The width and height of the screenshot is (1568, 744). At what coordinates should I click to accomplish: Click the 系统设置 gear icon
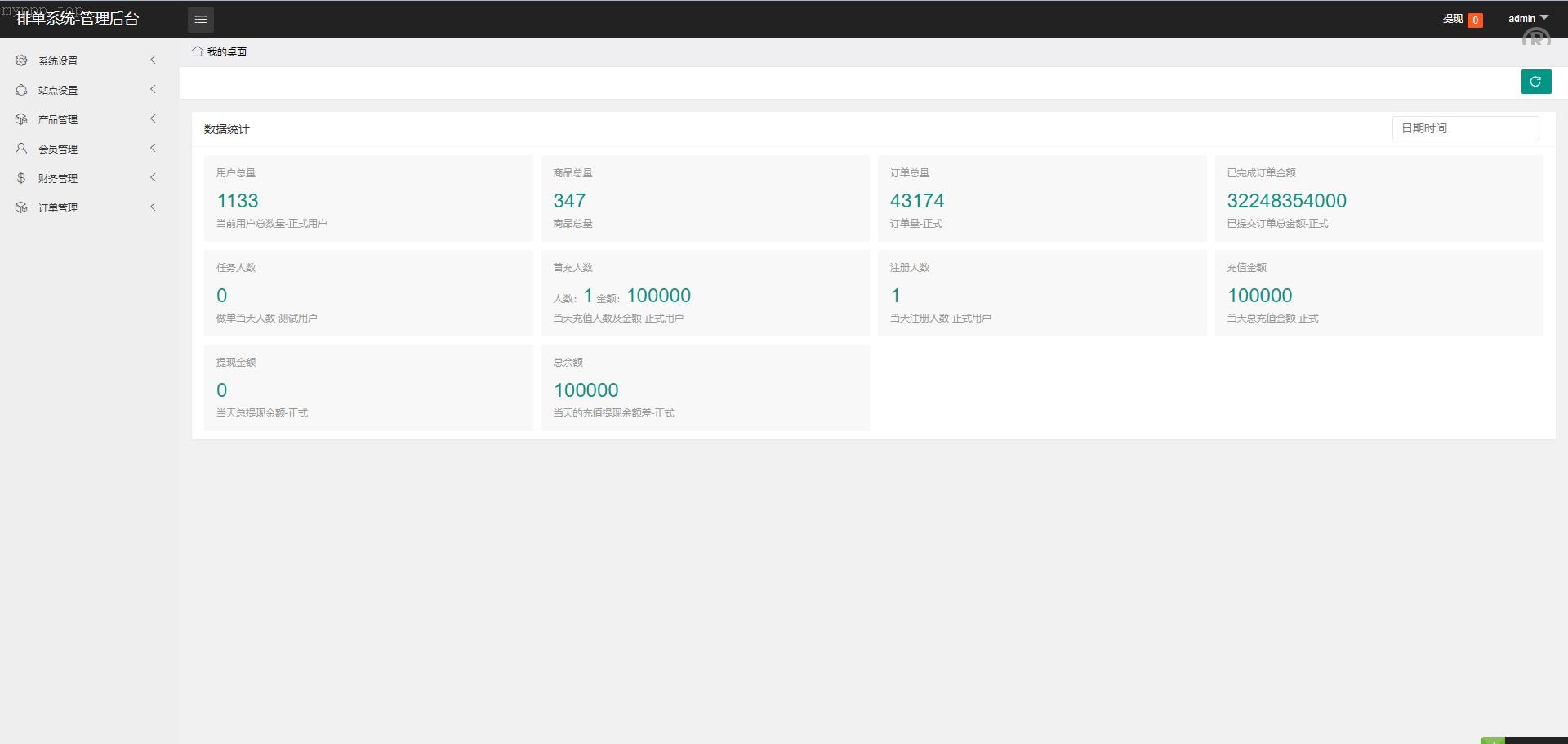(x=21, y=60)
